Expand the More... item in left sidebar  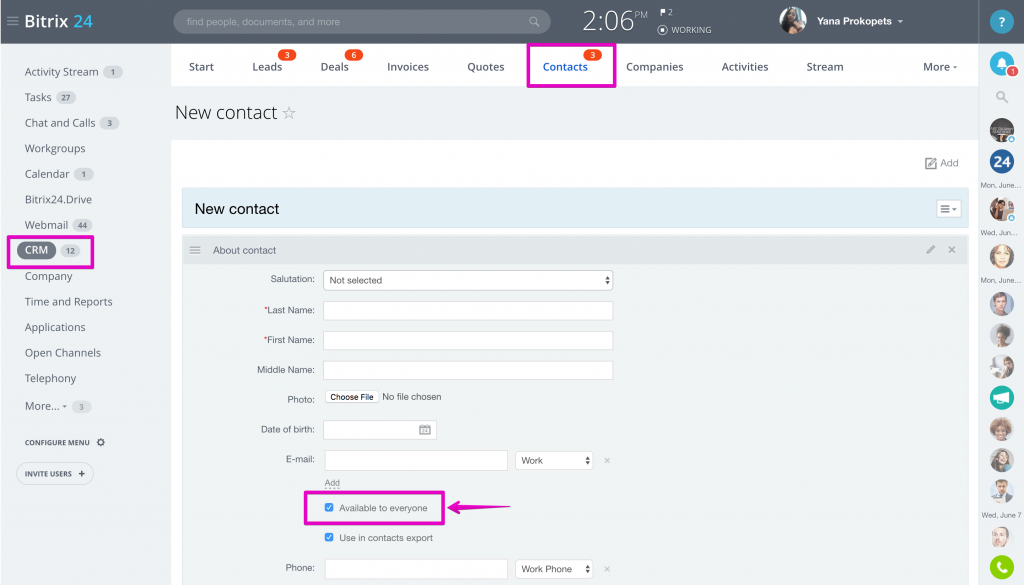46,406
